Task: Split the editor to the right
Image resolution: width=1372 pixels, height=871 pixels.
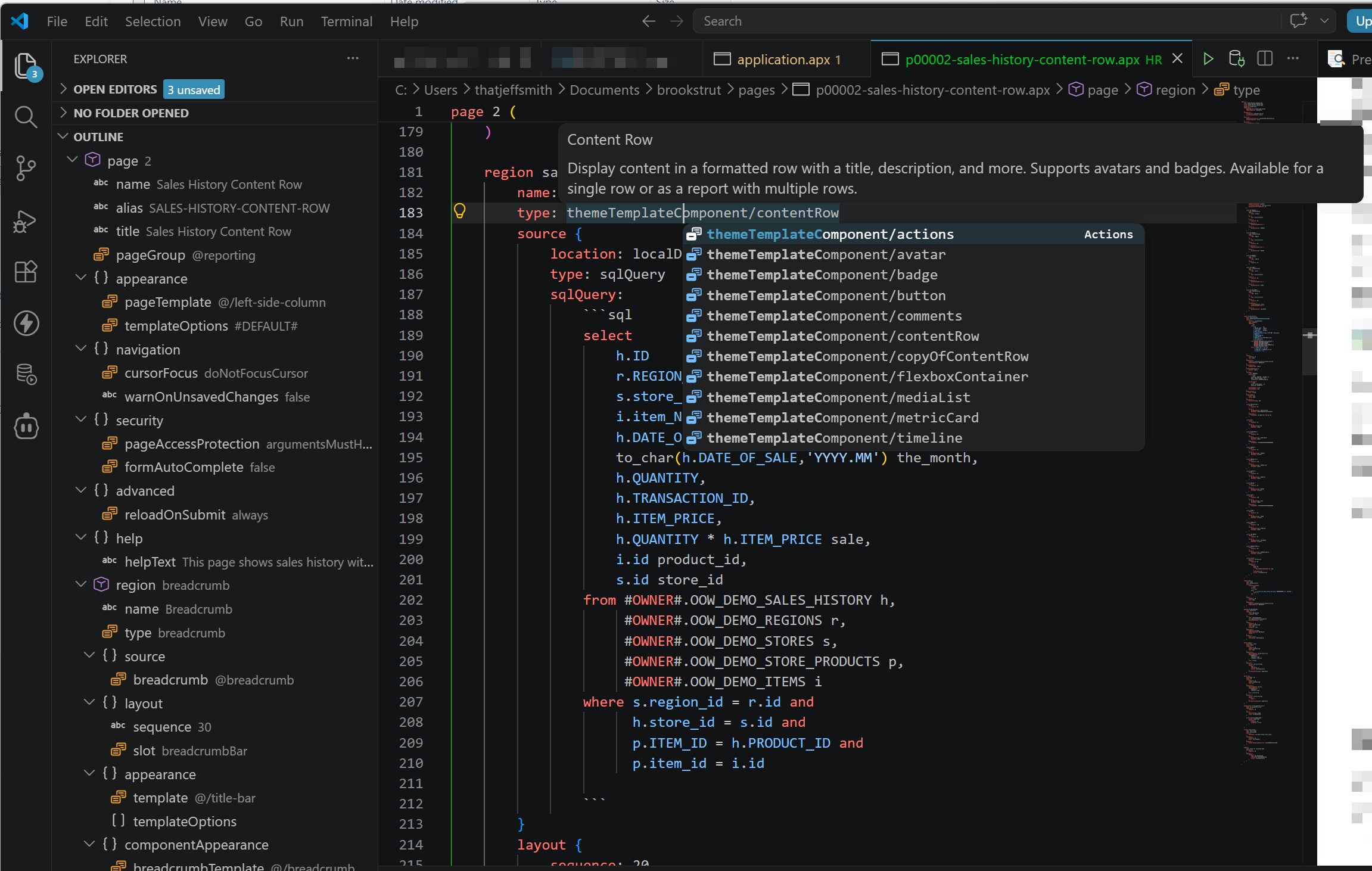Action: tap(1265, 58)
